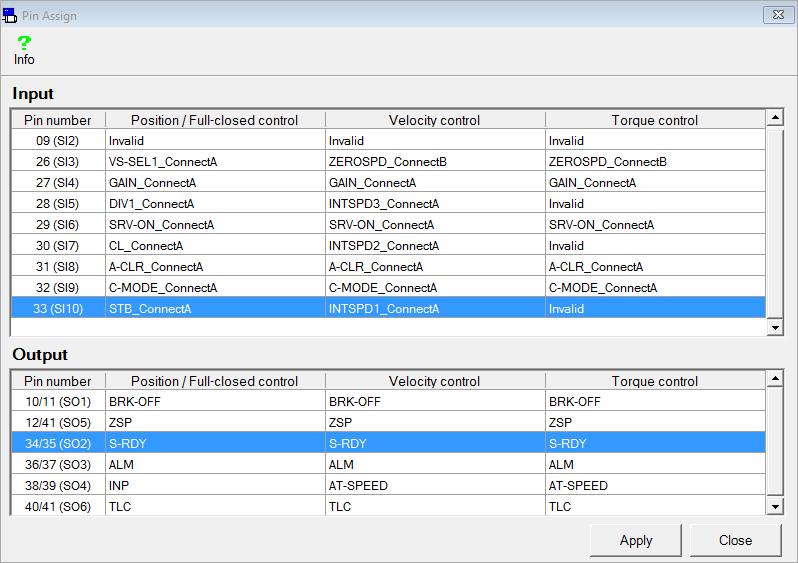Click Input table scroll down arrow

tap(775, 327)
